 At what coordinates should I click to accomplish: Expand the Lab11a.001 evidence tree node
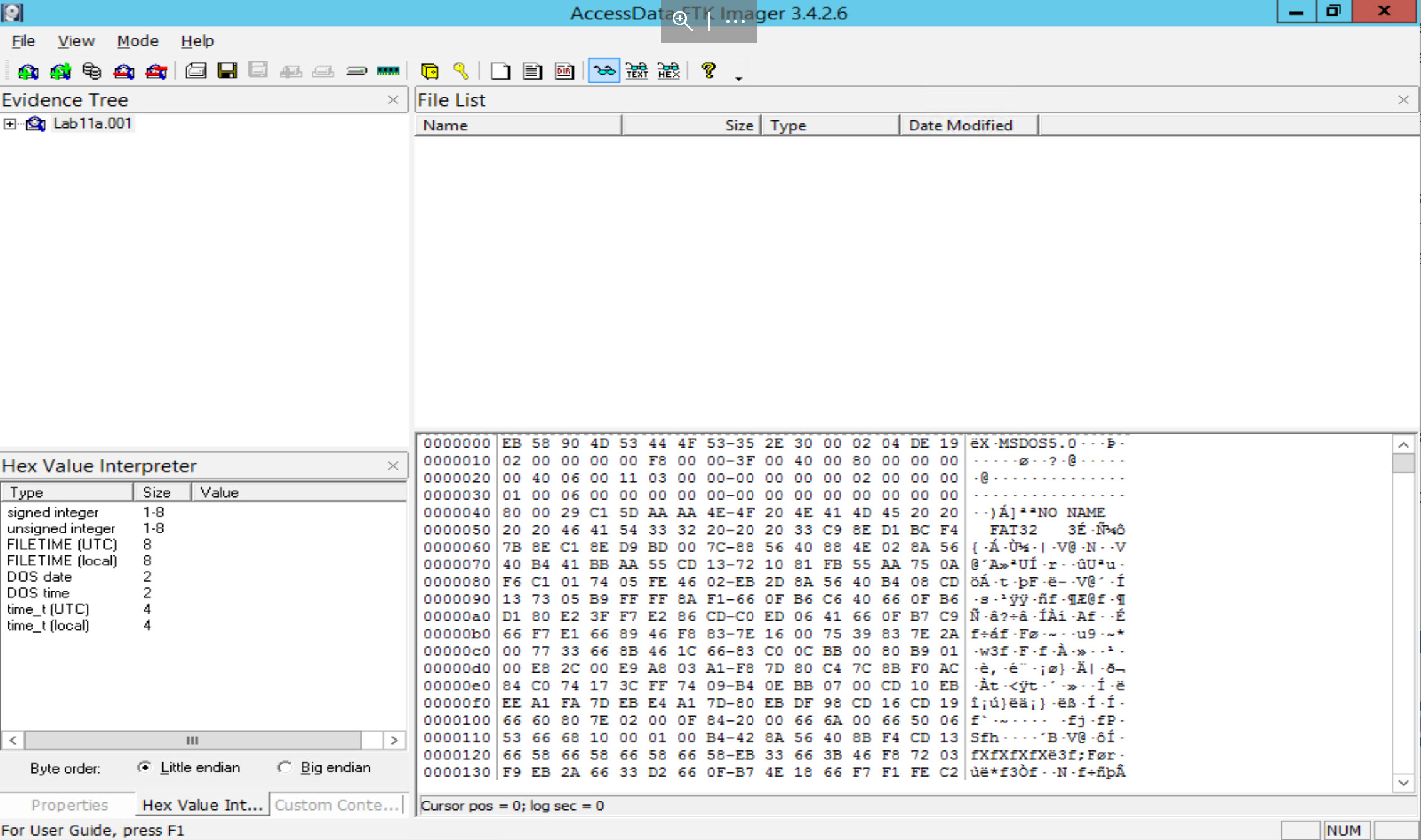[x=9, y=124]
